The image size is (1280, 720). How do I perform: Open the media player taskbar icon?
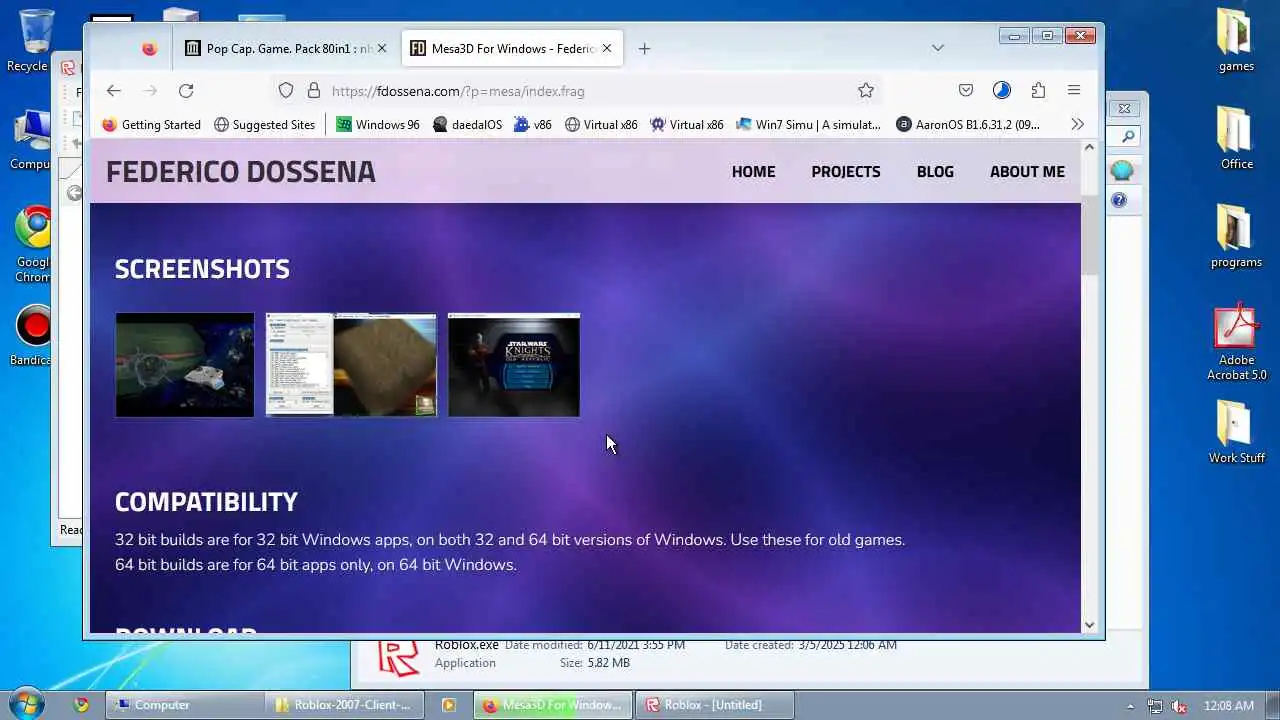[x=449, y=705]
